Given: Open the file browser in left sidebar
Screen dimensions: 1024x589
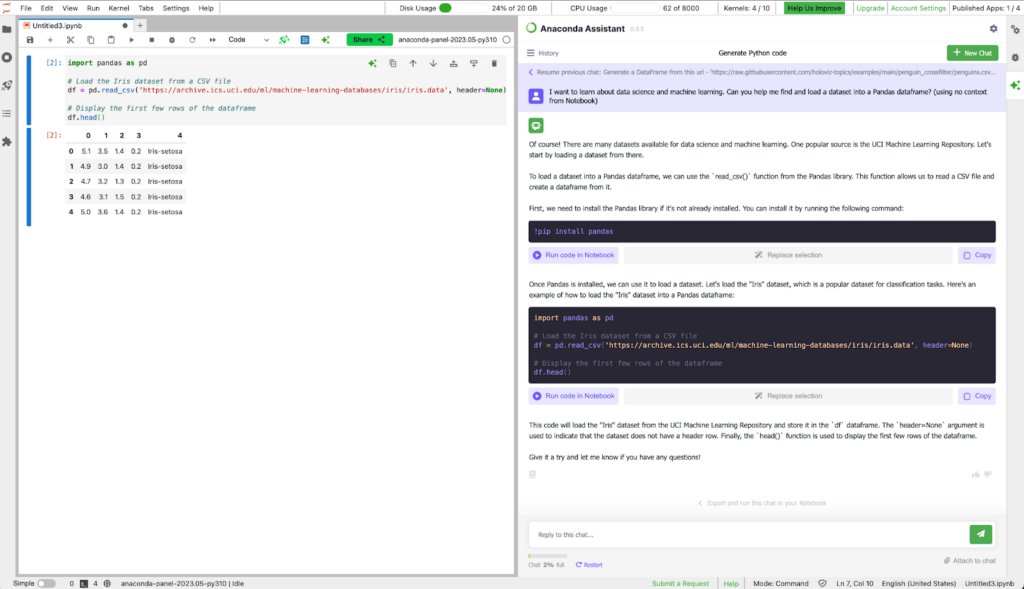Looking at the screenshot, I should tap(7, 29).
